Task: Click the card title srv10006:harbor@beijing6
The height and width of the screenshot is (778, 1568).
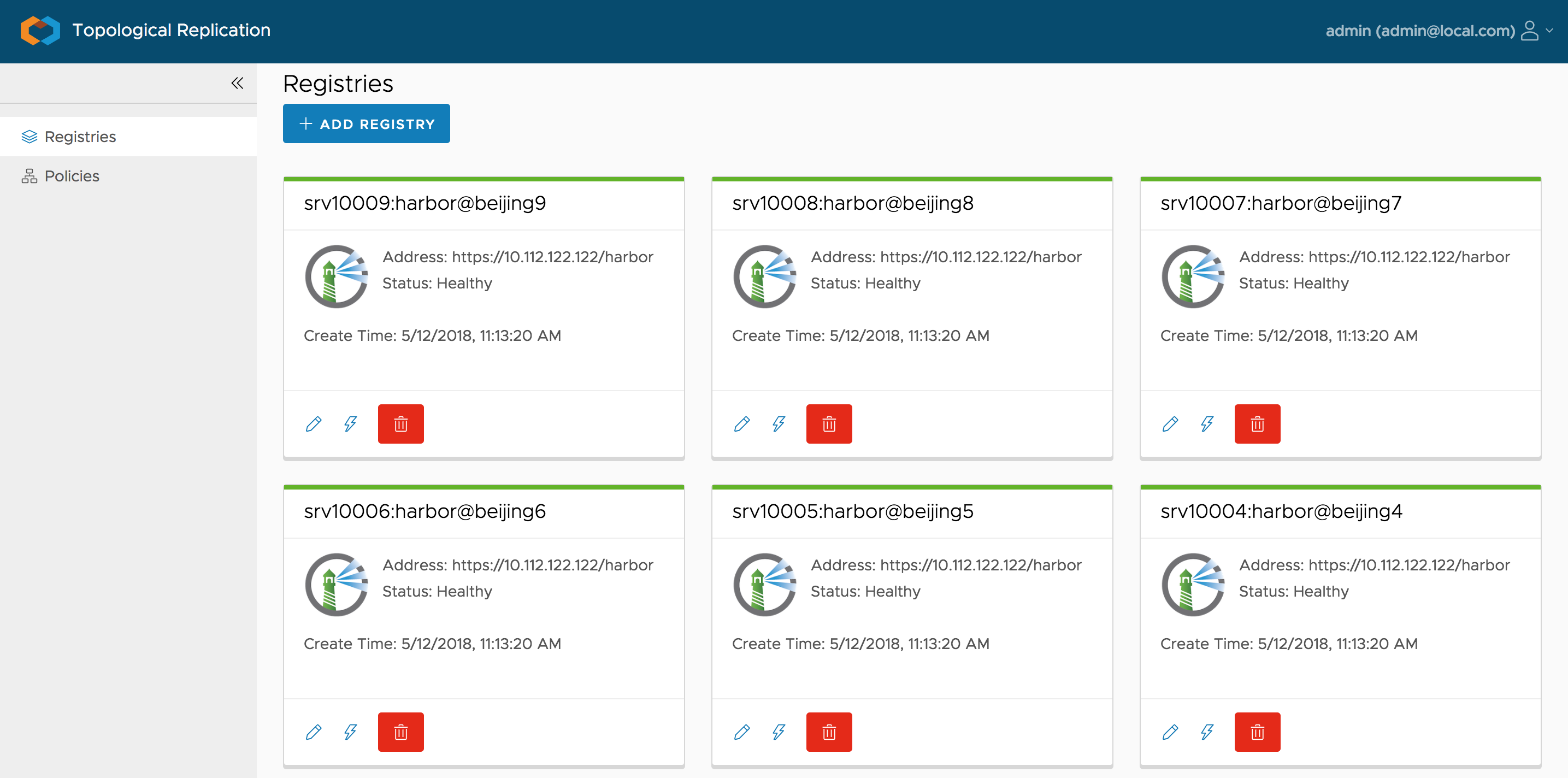Action: tap(425, 511)
